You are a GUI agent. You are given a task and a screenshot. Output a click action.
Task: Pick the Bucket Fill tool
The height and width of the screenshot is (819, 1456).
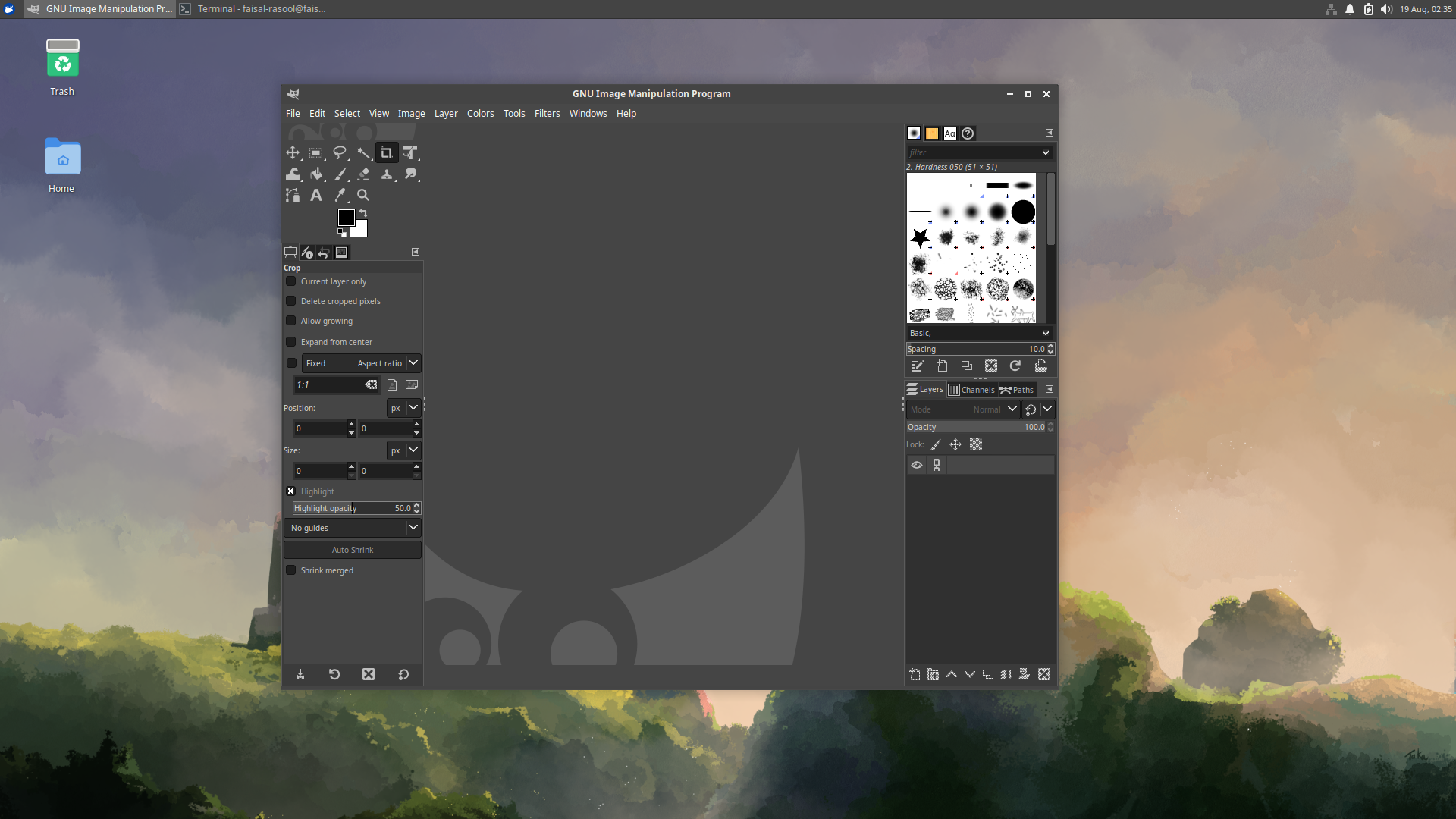(316, 174)
